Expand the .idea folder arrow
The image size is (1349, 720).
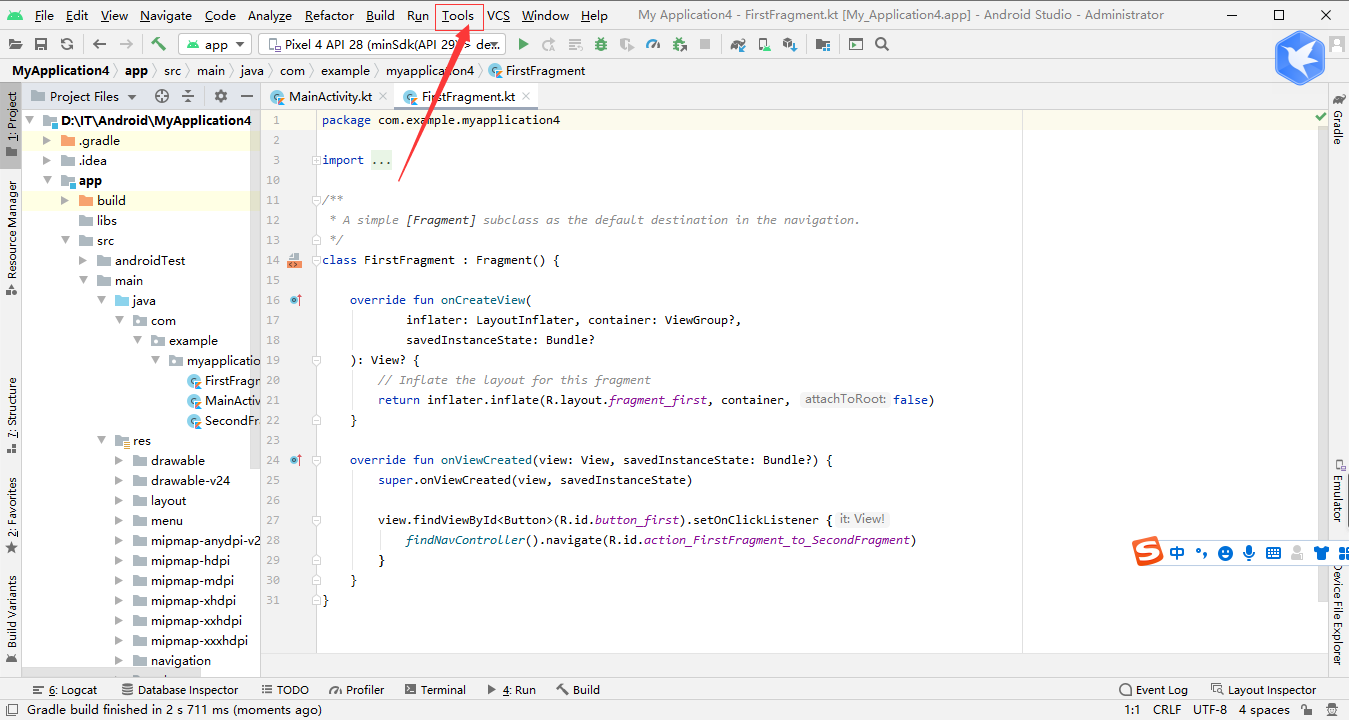click(x=46, y=160)
